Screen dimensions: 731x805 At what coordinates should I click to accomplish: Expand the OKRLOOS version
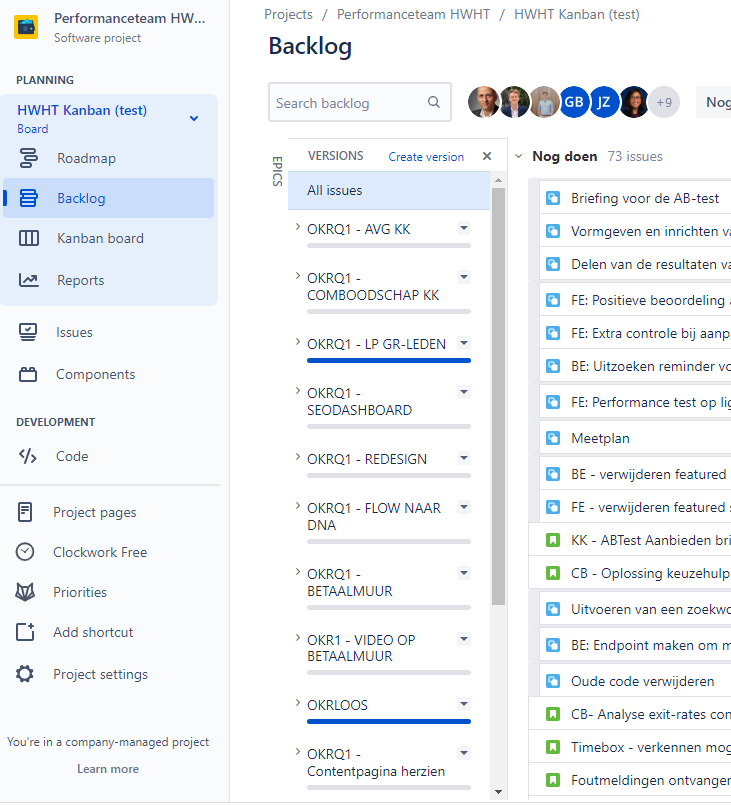click(x=298, y=702)
